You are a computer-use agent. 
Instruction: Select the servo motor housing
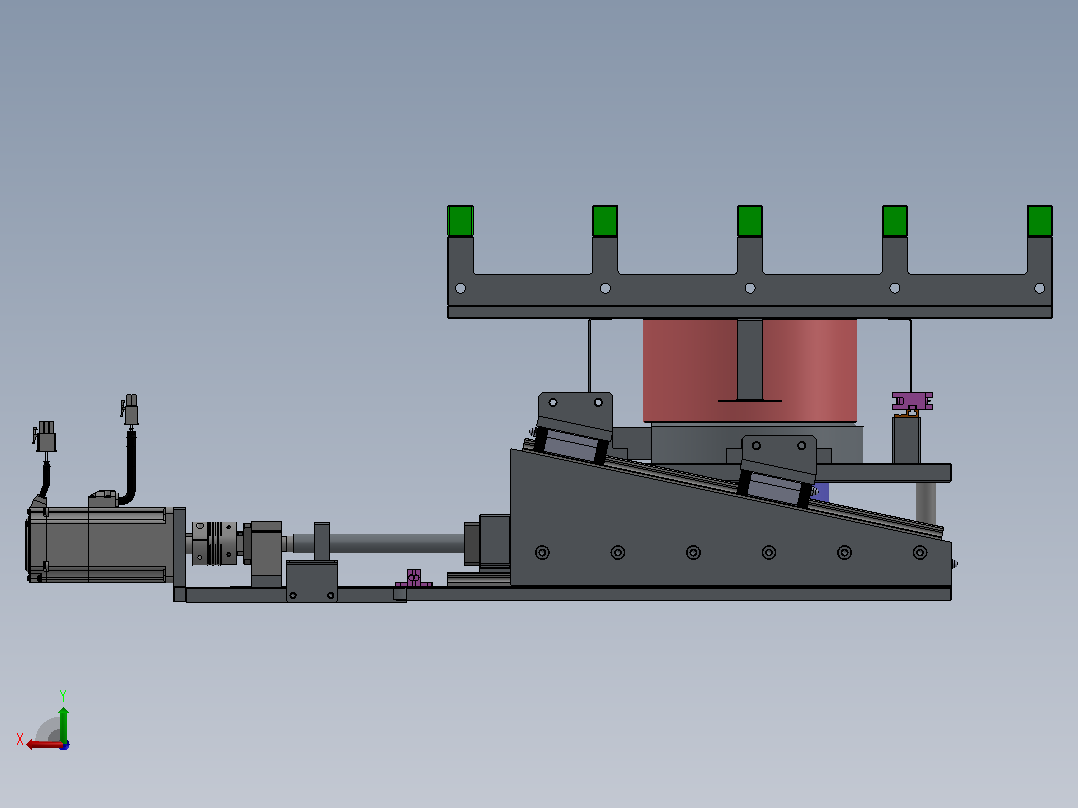100,545
